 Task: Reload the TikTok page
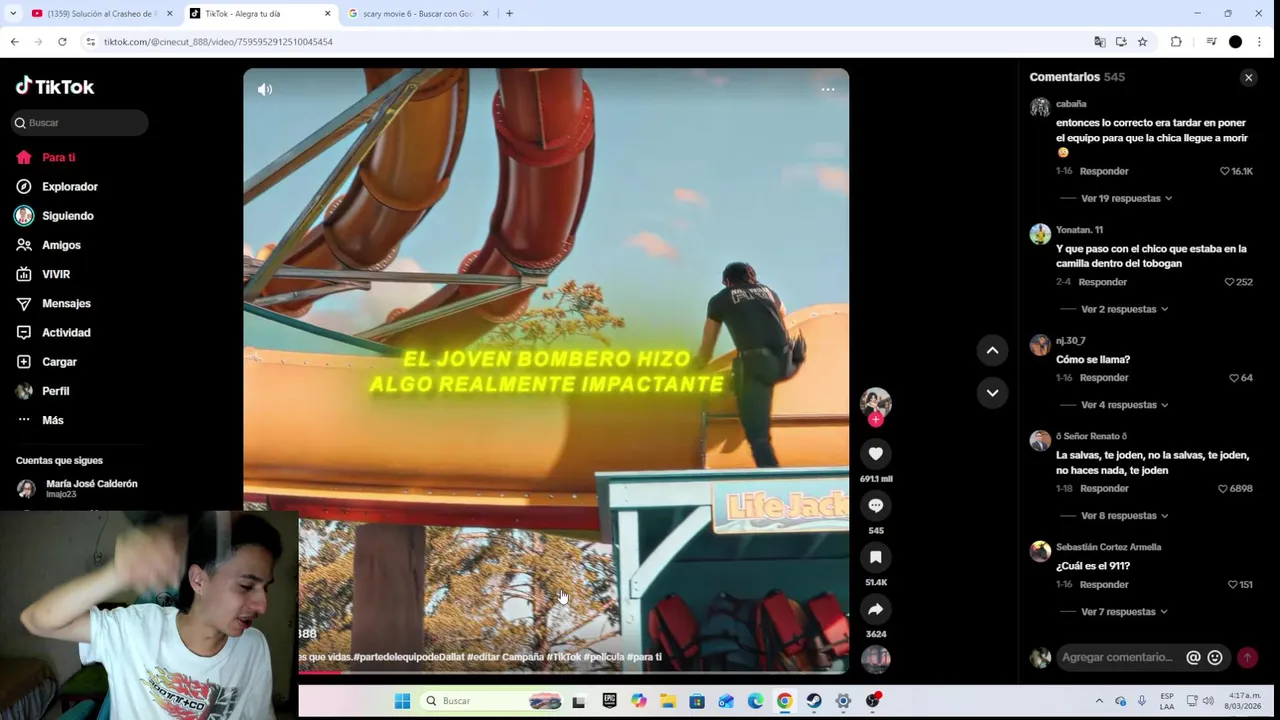(62, 42)
